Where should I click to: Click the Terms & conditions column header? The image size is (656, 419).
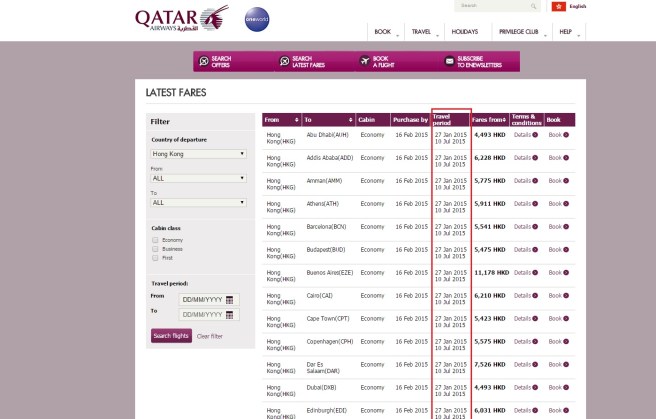[x=527, y=120]
